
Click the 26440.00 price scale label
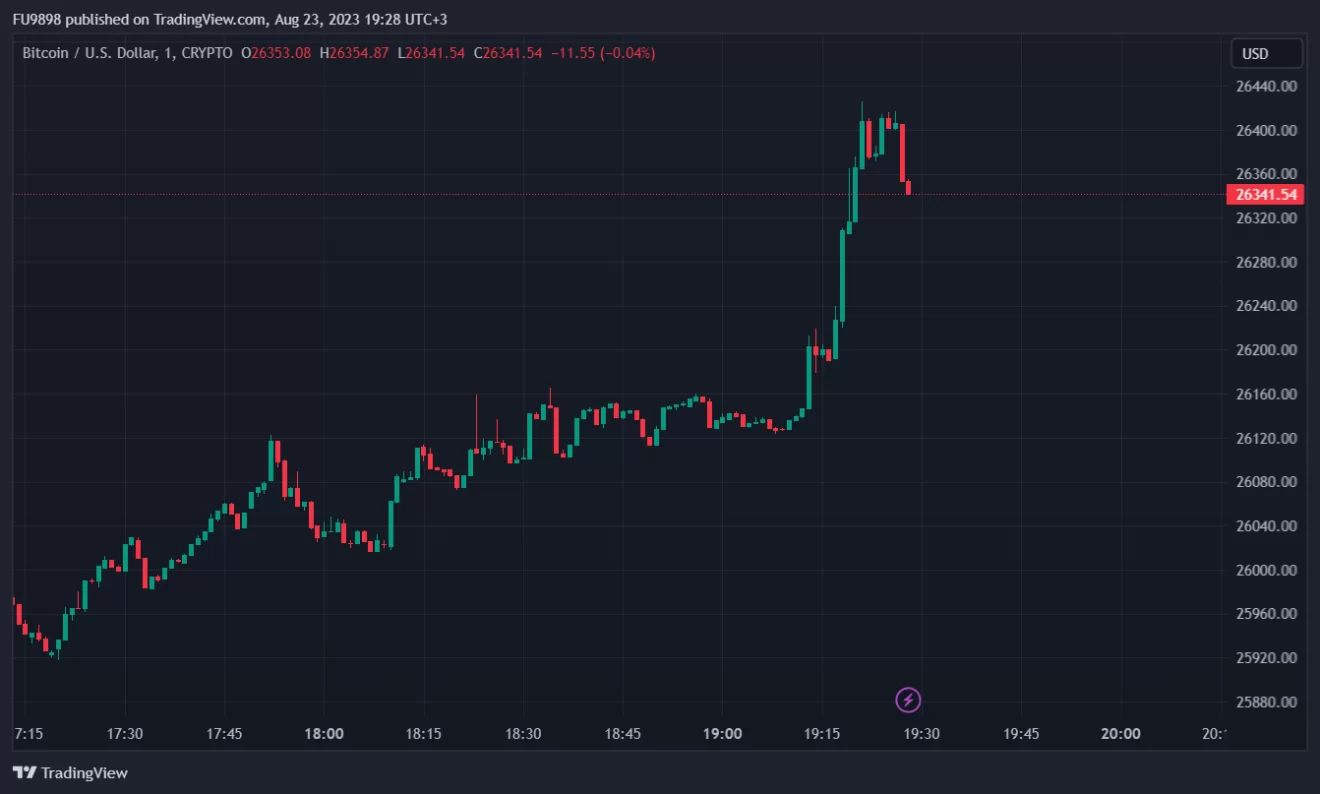[1266, 86]
